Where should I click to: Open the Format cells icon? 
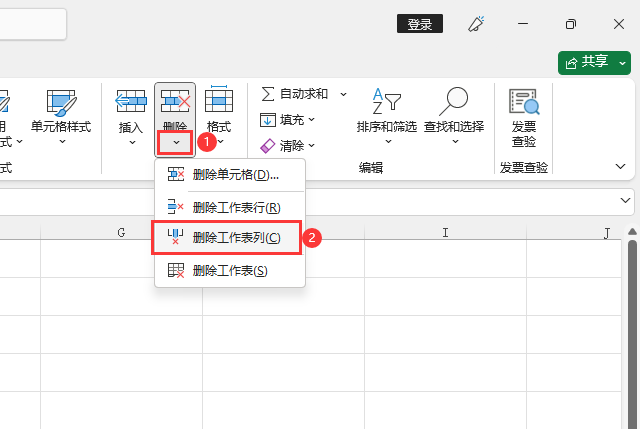click(218, 102)
